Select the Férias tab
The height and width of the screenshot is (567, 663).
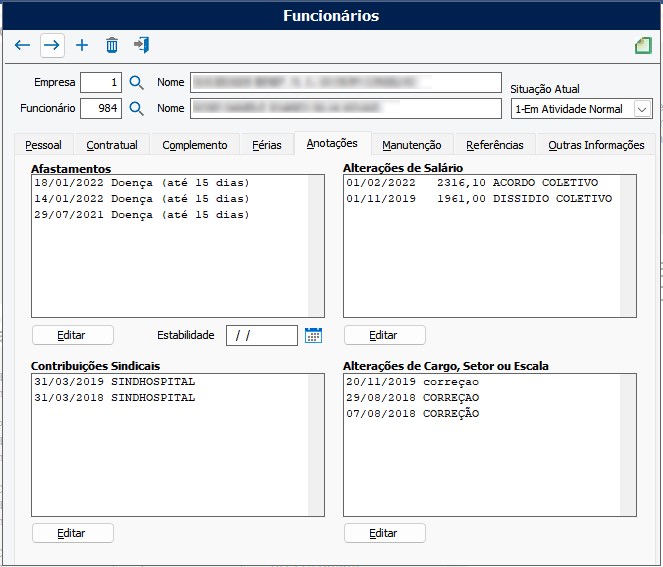point(267,145)
